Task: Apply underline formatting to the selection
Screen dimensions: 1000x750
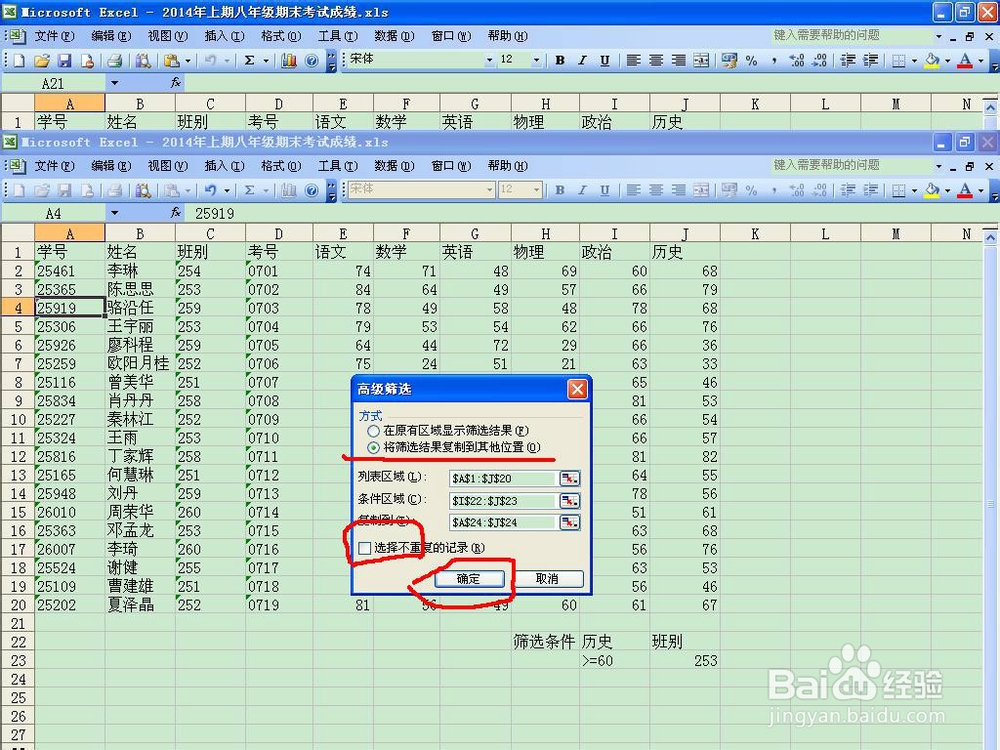Action: tap(605, 190)
